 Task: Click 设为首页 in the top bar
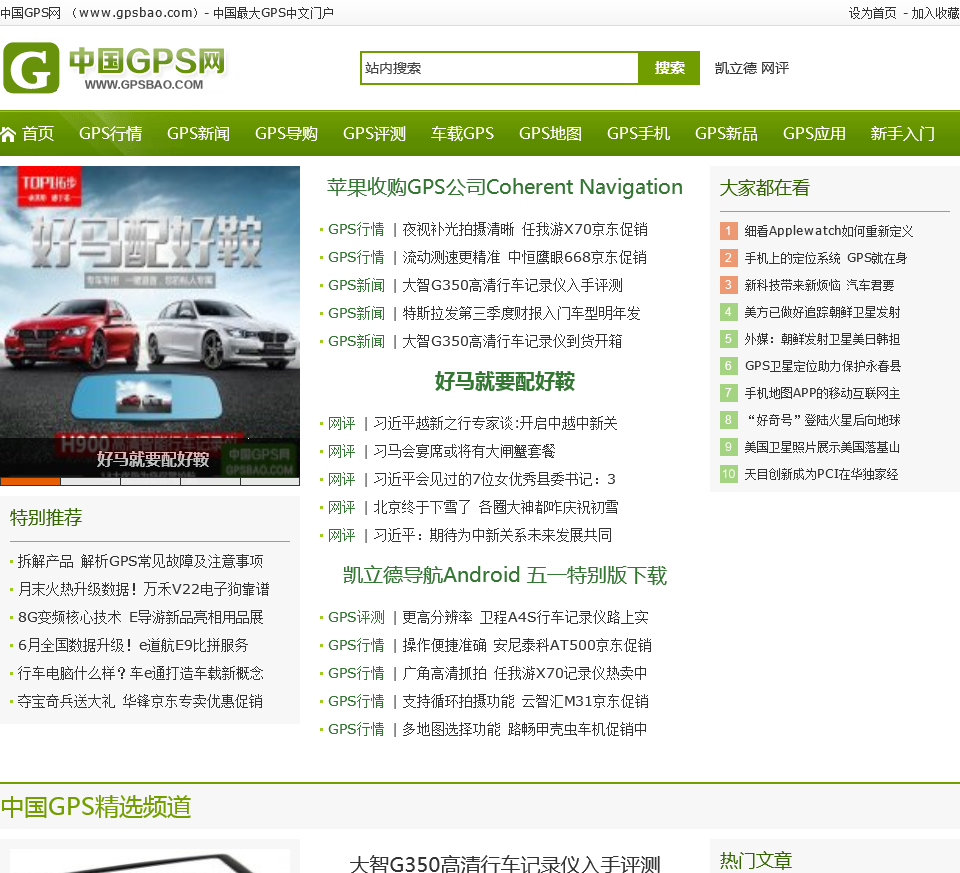click(x=872, y=13)
